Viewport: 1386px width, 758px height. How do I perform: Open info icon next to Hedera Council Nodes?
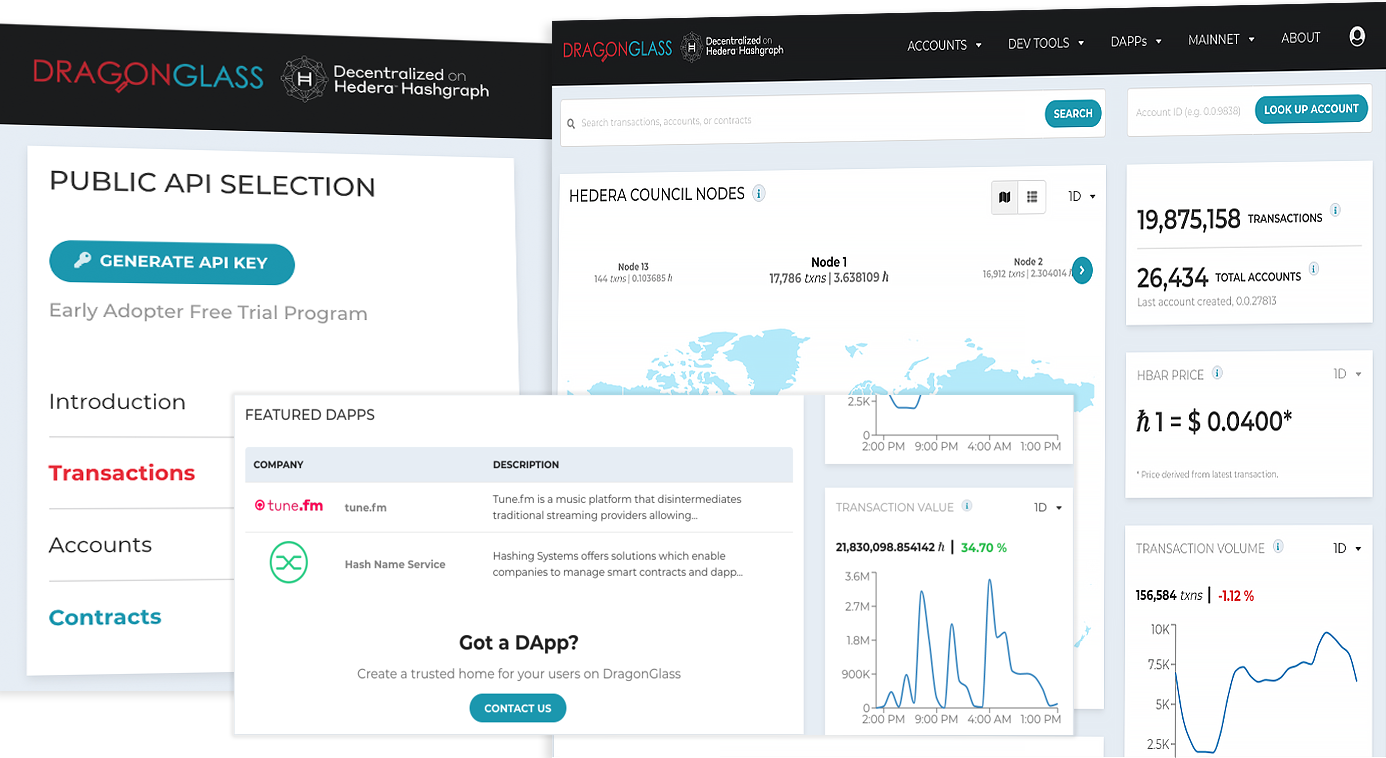(759, 193)
